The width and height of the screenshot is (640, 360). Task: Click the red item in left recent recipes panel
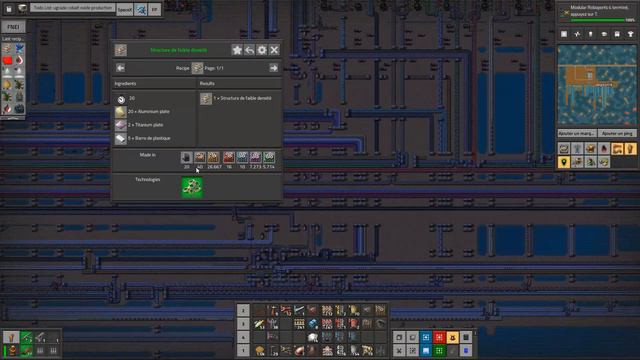click(x=7, y=61)
